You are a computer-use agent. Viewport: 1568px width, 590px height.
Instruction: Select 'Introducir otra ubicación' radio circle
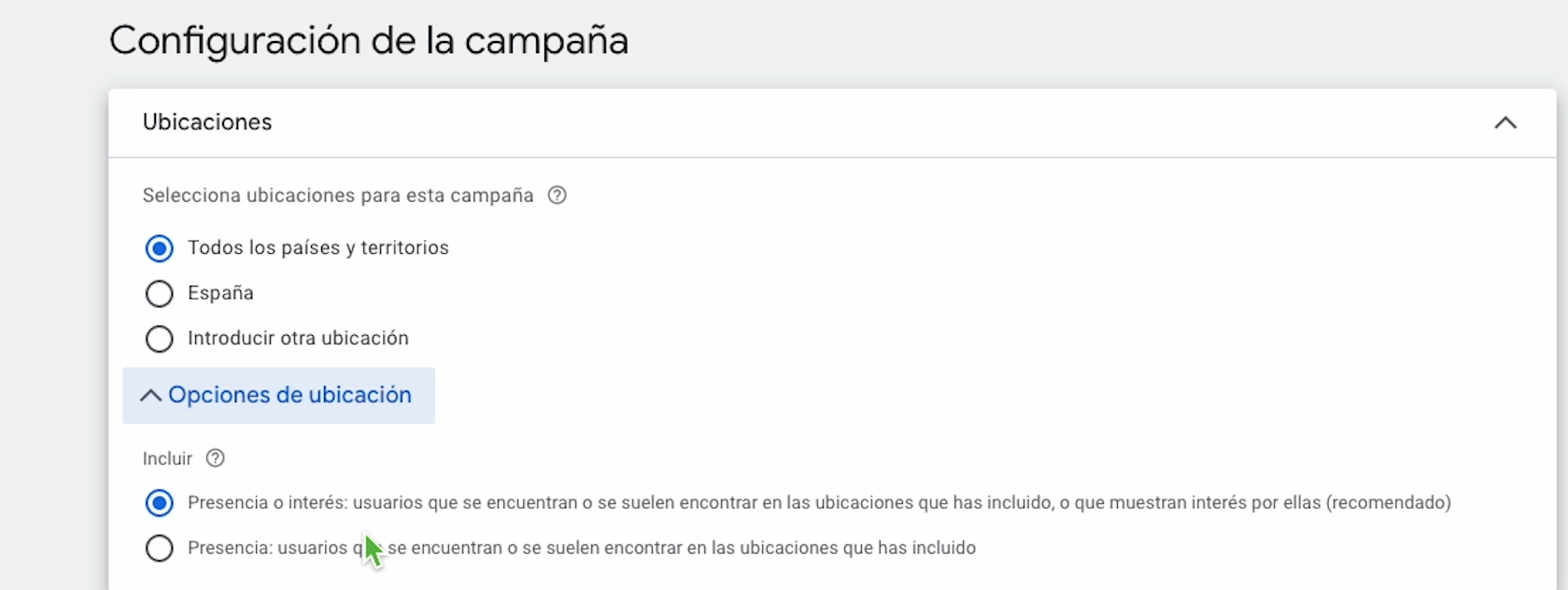click(160, 338)
